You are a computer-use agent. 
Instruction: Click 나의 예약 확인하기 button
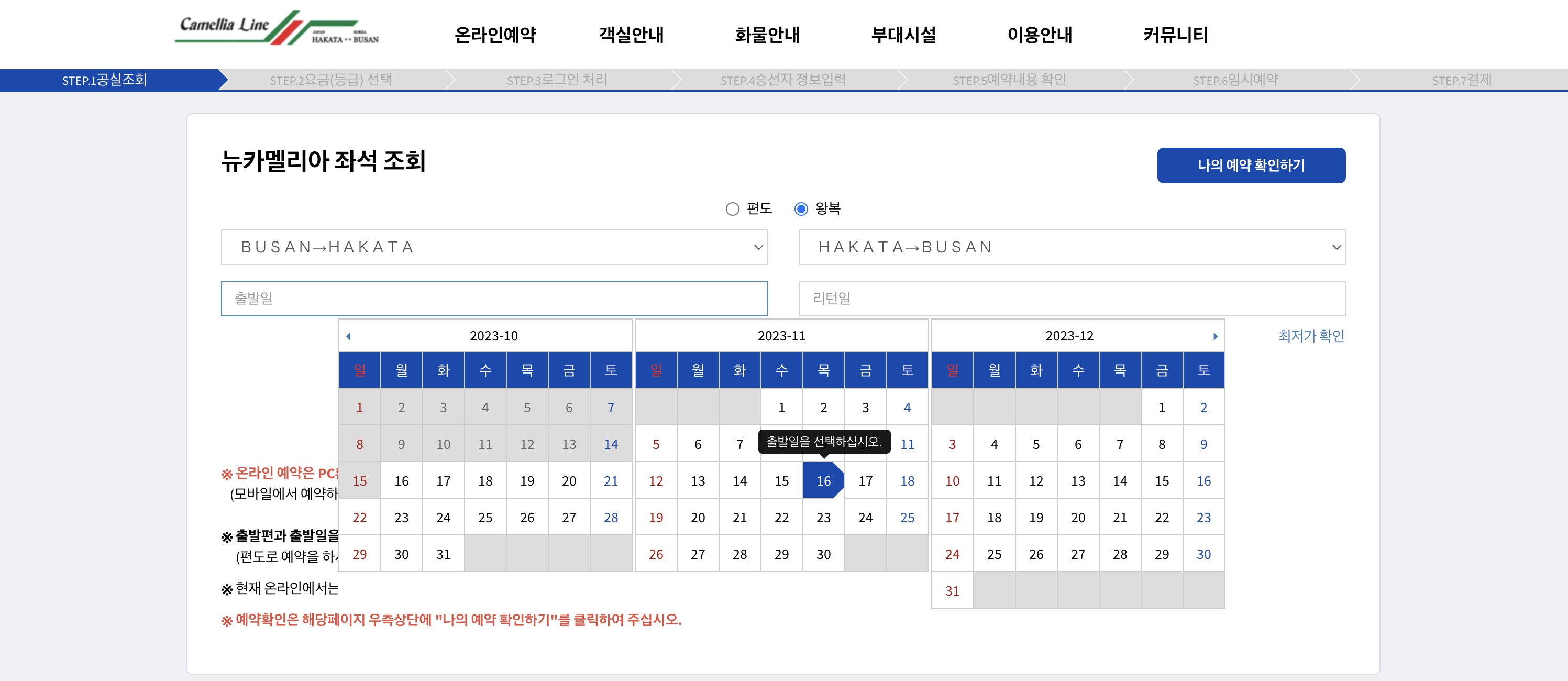[1251, 166]
